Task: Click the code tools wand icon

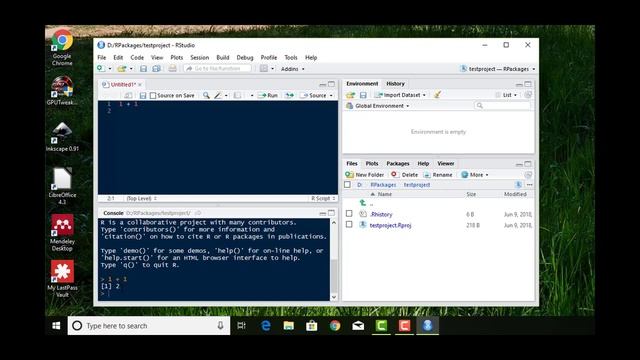Action: [x=218, y=96]
